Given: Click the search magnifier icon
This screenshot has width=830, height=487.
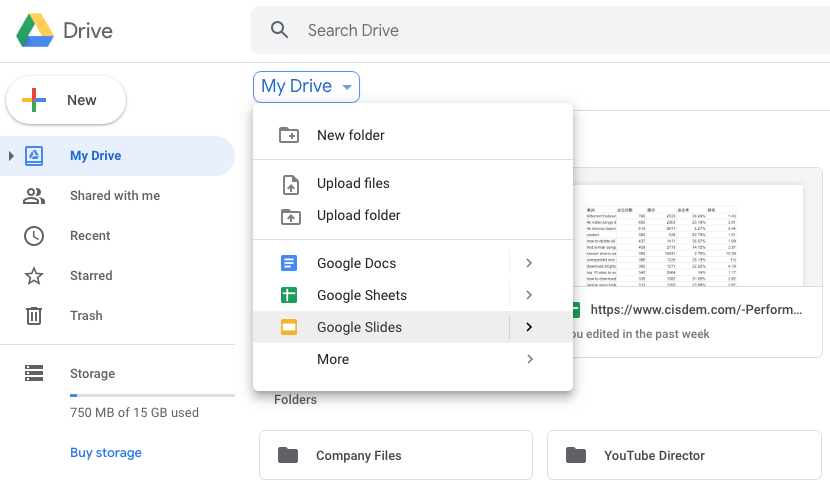Looking at the screenshot, I should click(x=279, y=30).
